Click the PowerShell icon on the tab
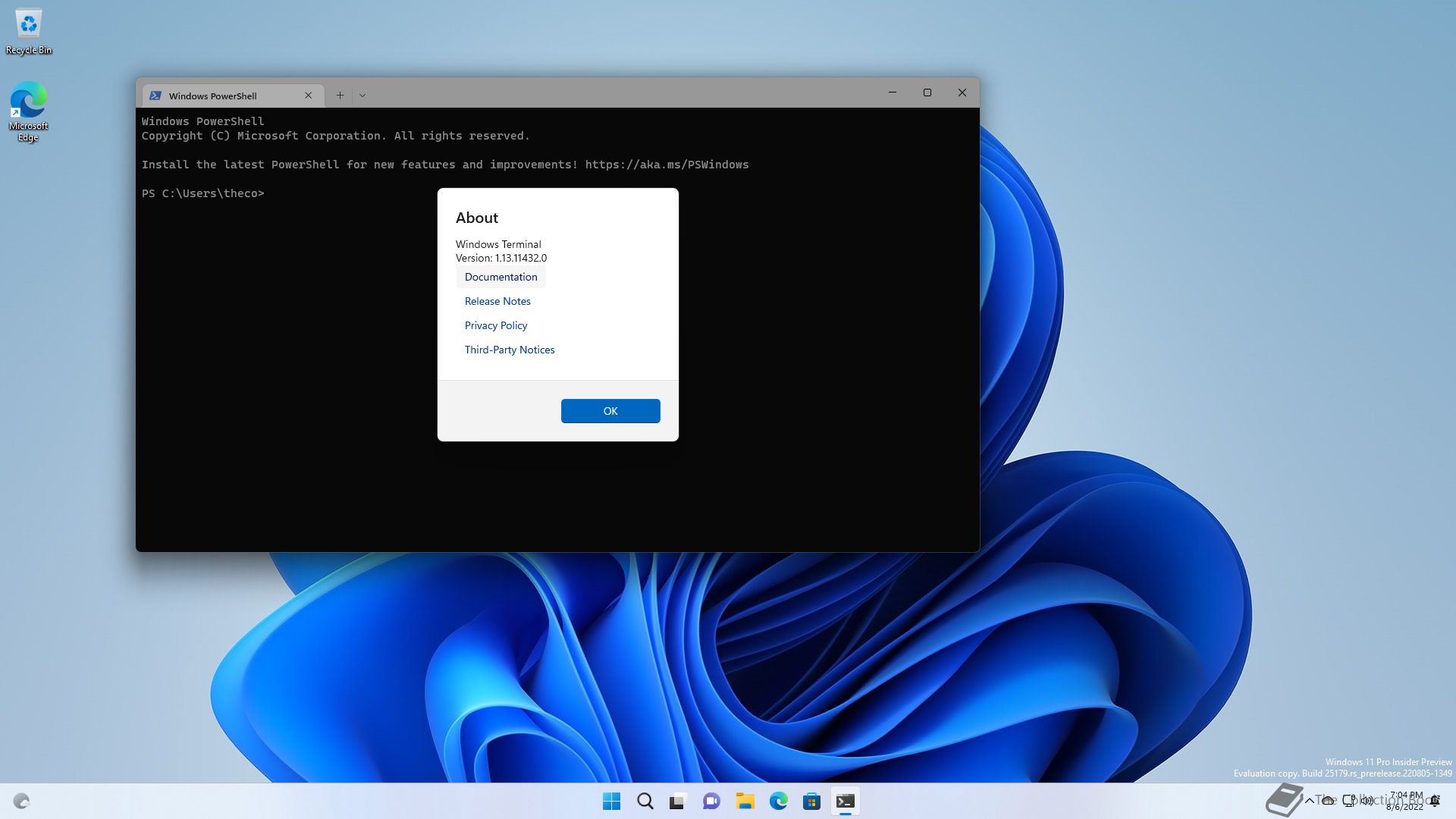 tap(155, 96)
